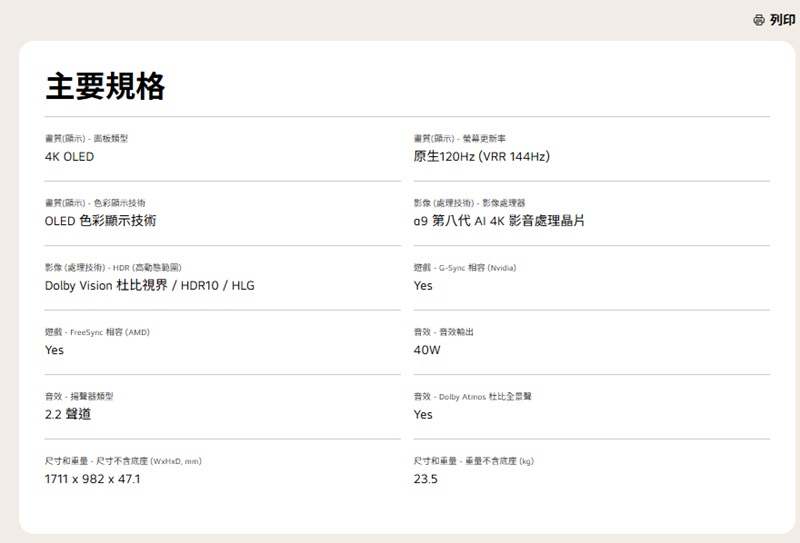Select the 主要規格 heading
Viewport: 800px width, 543px height.
pyautogui.click(x=105, y=87)
